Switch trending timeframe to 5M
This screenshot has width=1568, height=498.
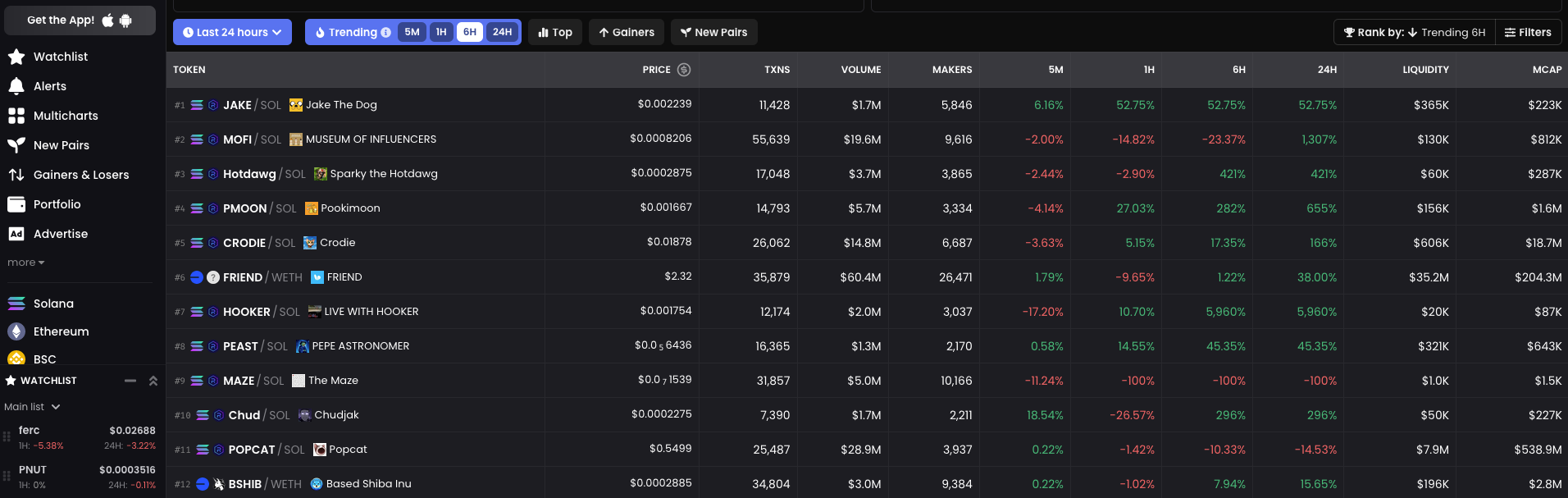point(412,32)
